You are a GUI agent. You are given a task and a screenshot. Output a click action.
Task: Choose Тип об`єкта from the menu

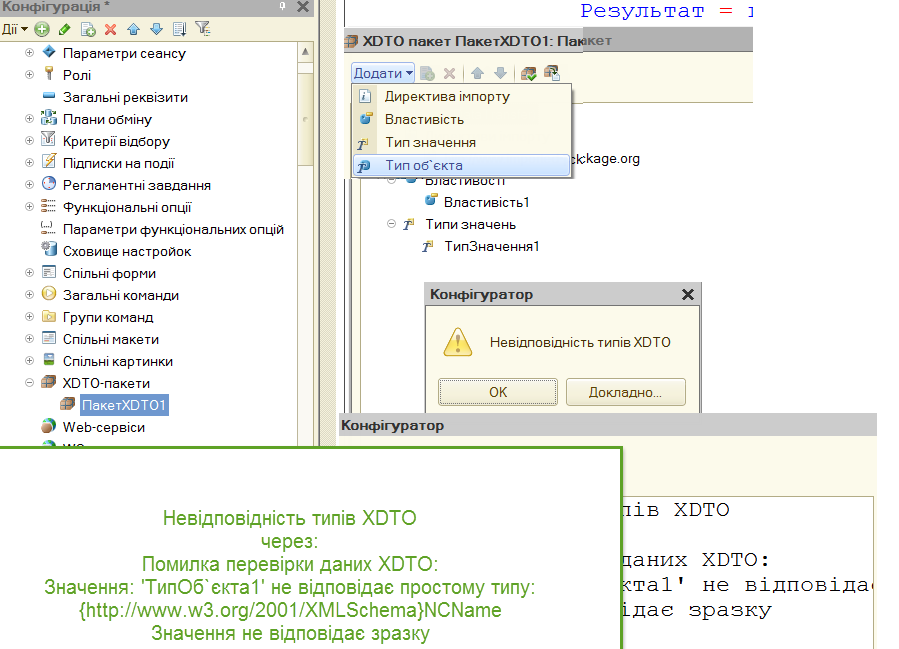click(423, 165)
